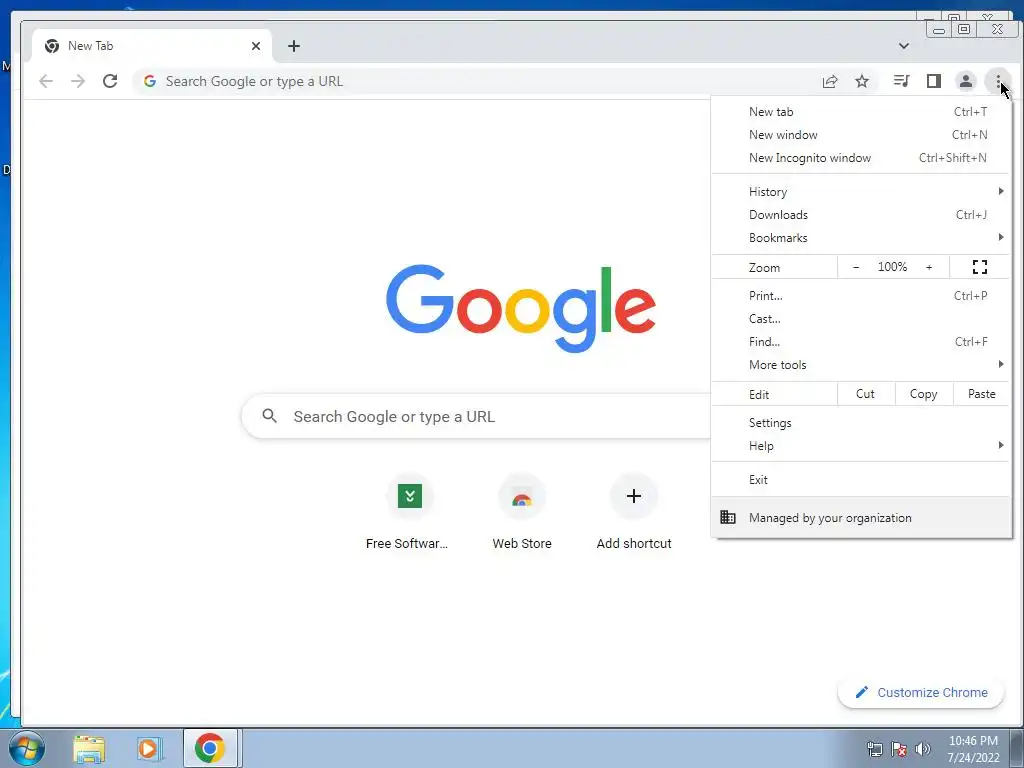Bookmark this tab with the star icon
Screen dimensions: 1024x768
coord(862,81)
